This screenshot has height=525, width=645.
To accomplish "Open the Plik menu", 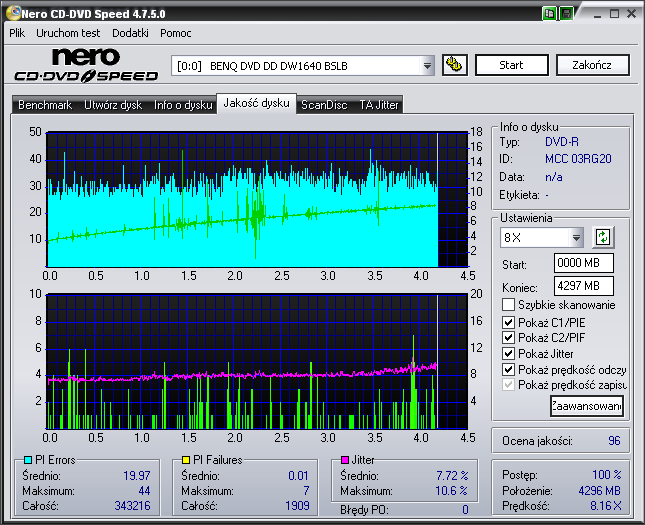I will tap(17, 33).
